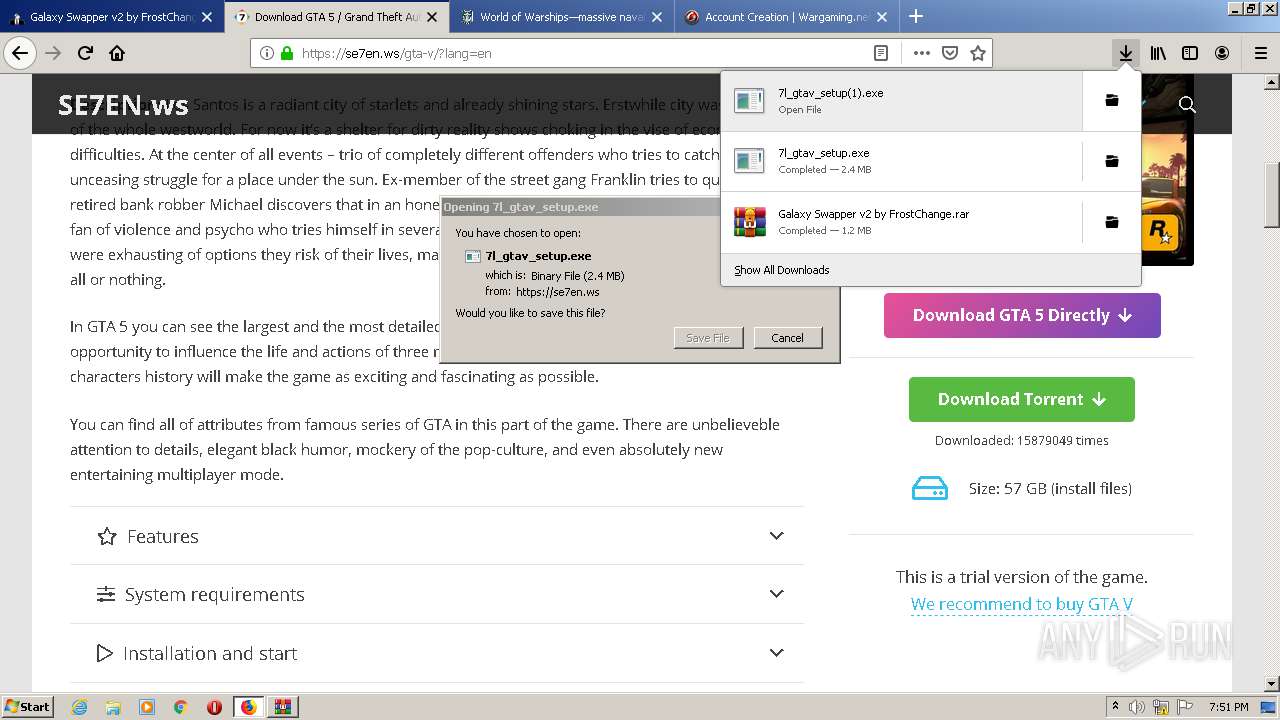Open 7l_gtav_setup(1).exe download entry

point(901,101)
